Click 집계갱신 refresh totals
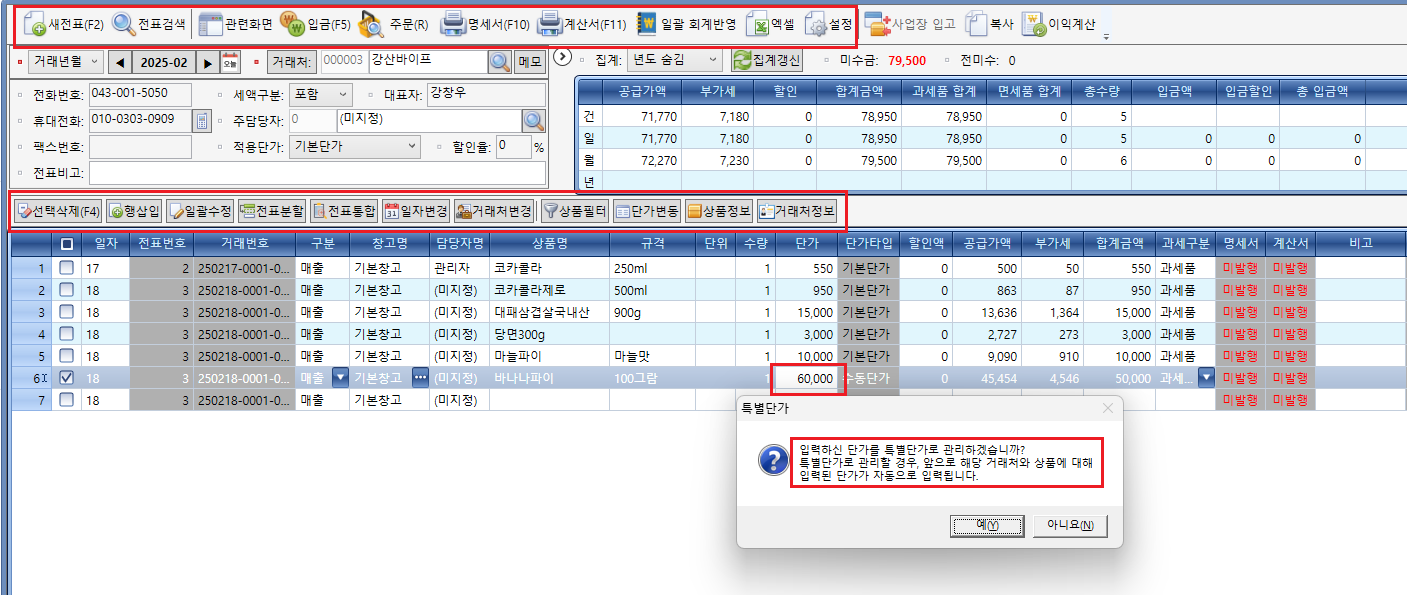This screenshot has width=1407, height=595. (x=768, y=61)
